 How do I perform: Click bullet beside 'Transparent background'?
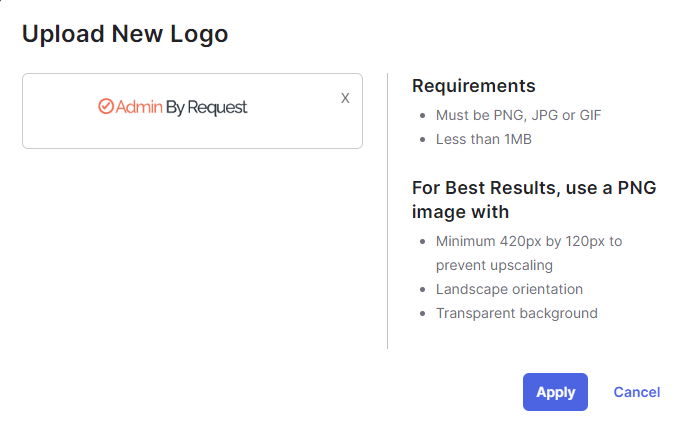(423, 314)
